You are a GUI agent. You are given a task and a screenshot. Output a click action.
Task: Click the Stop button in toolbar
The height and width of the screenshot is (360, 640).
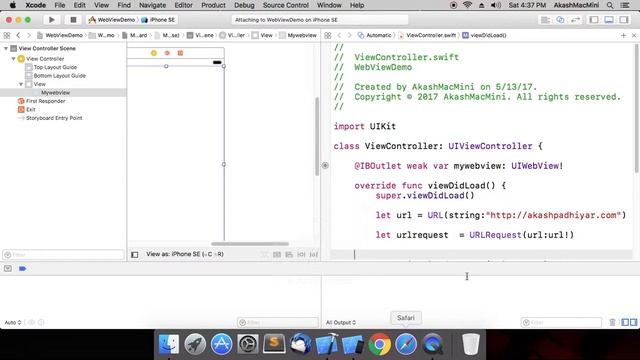click(x=73, y=20)
